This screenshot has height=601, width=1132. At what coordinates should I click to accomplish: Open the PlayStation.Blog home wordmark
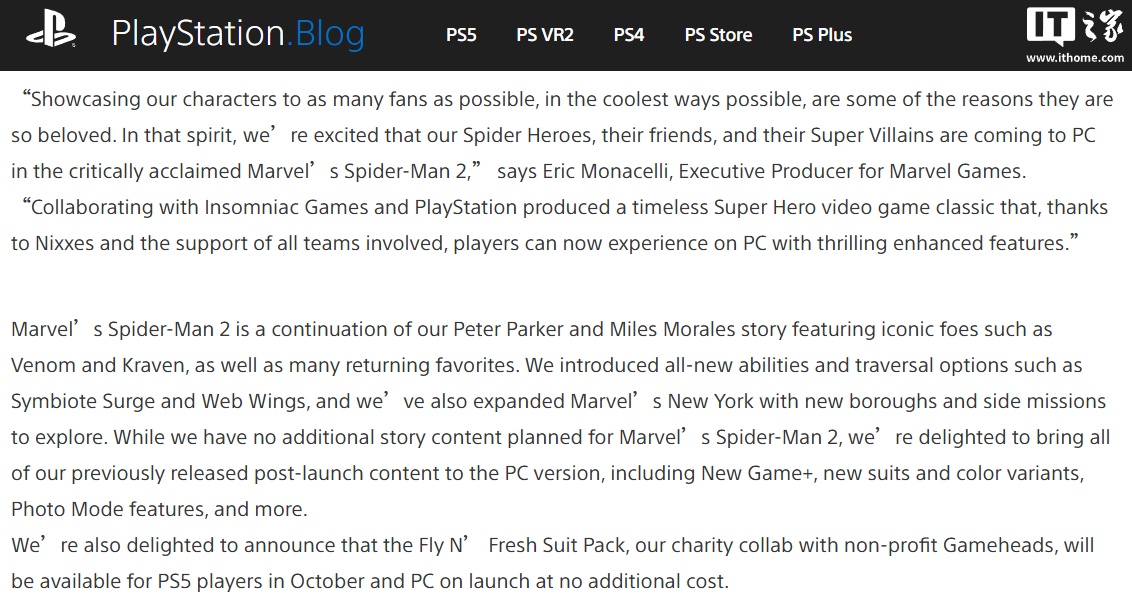pyautogui.click(x=238, y=35)
